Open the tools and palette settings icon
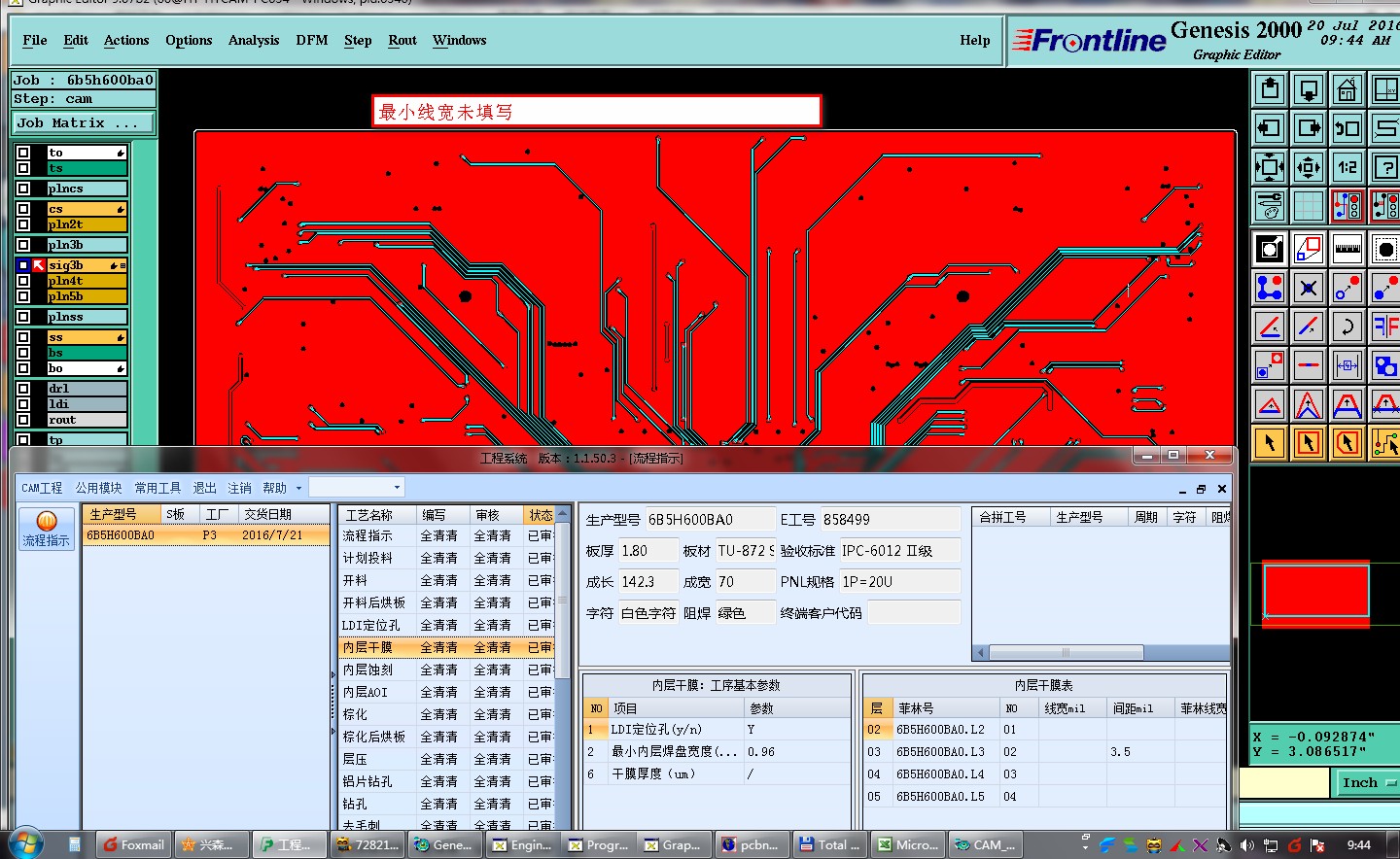The image size is (1400, 859). (1270, 206)
